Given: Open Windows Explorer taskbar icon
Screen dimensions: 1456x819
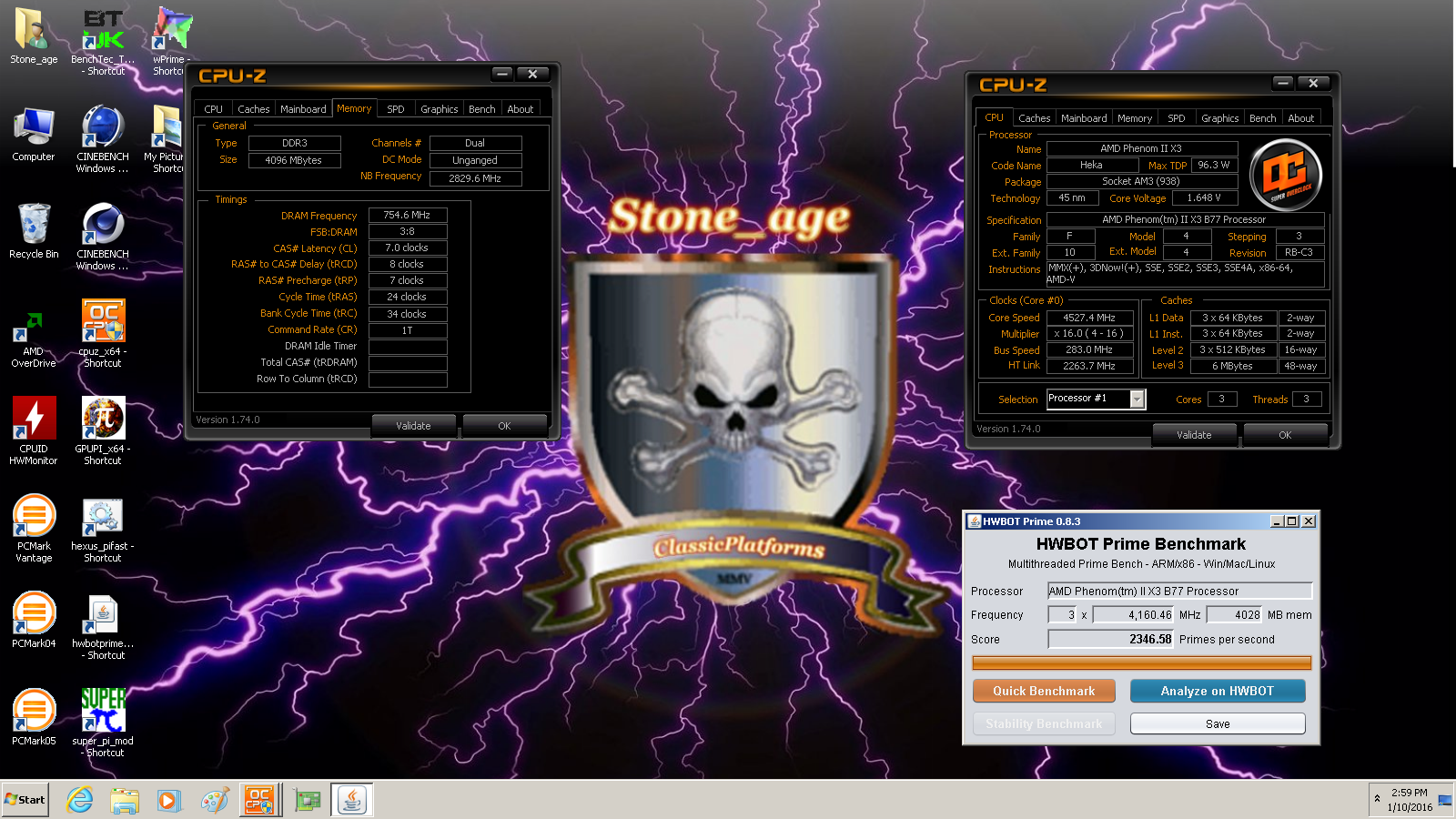Looking at the screenshot, I should (x=125, y=800).
